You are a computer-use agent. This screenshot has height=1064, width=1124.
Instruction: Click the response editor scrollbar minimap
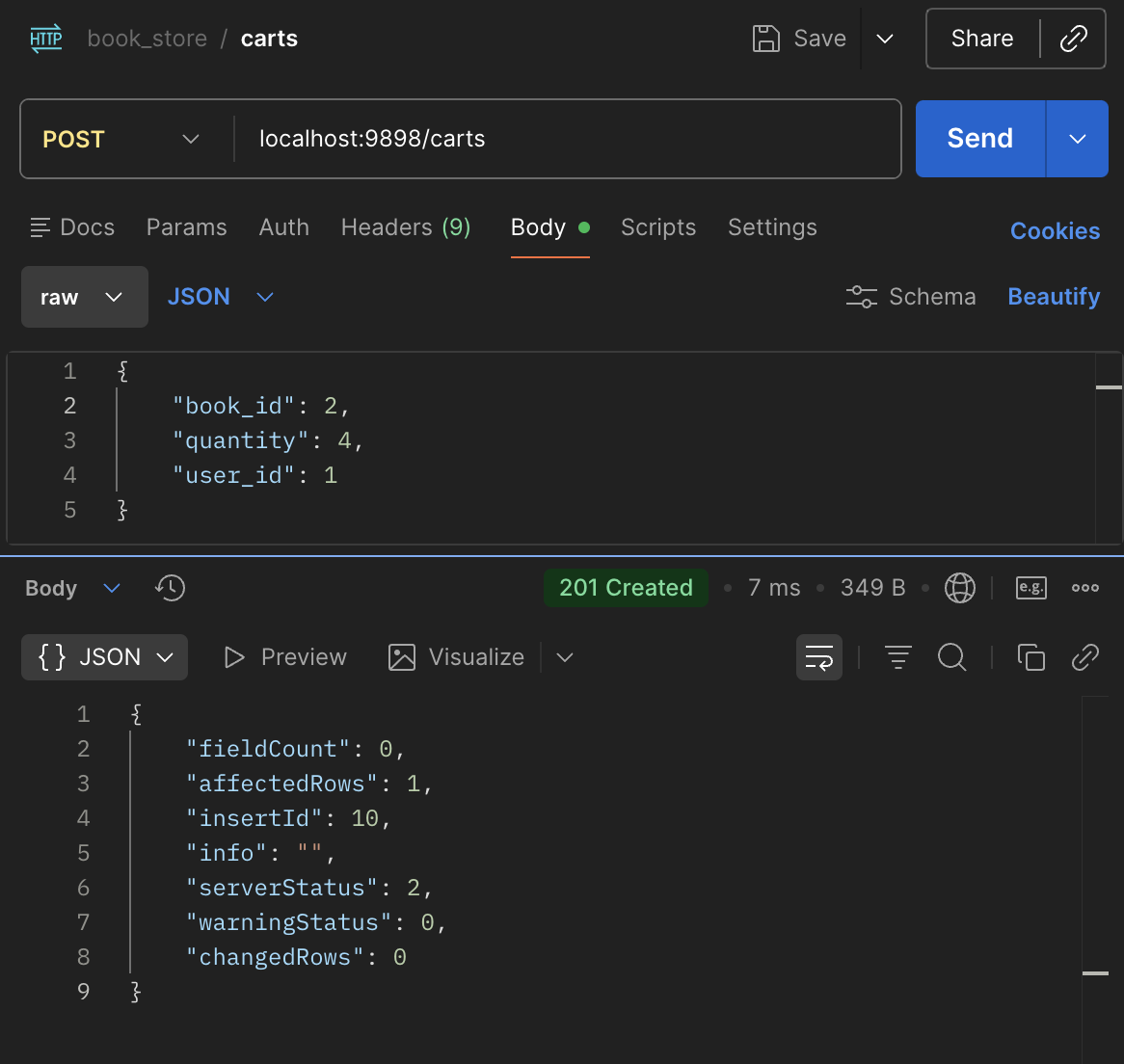point(1095,880)
